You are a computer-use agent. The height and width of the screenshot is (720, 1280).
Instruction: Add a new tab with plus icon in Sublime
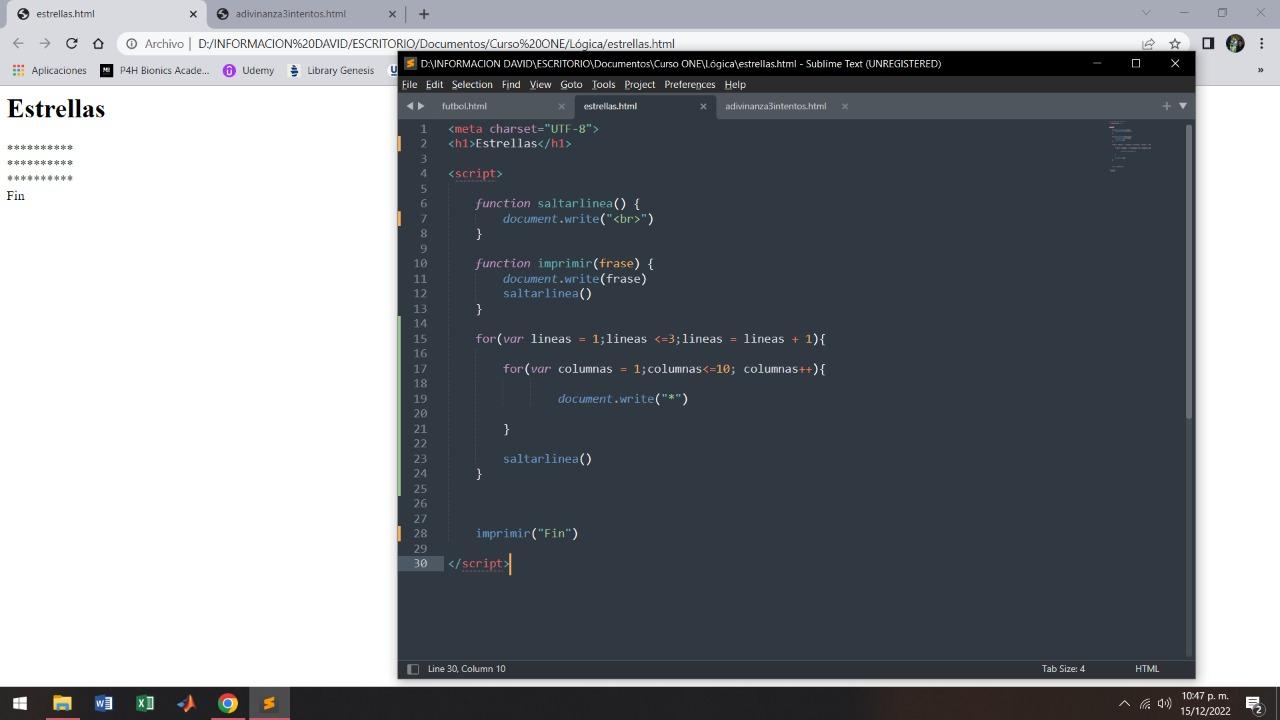(1166, 106)
